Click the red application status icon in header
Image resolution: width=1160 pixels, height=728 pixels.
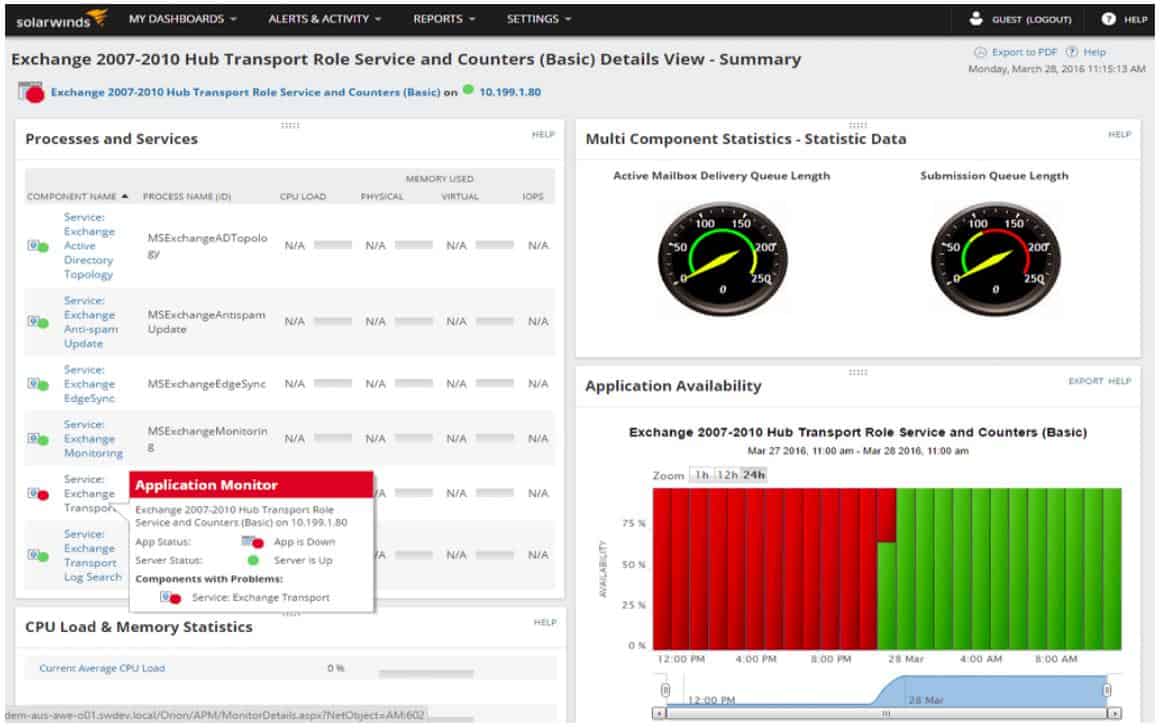tap(31, 92)
